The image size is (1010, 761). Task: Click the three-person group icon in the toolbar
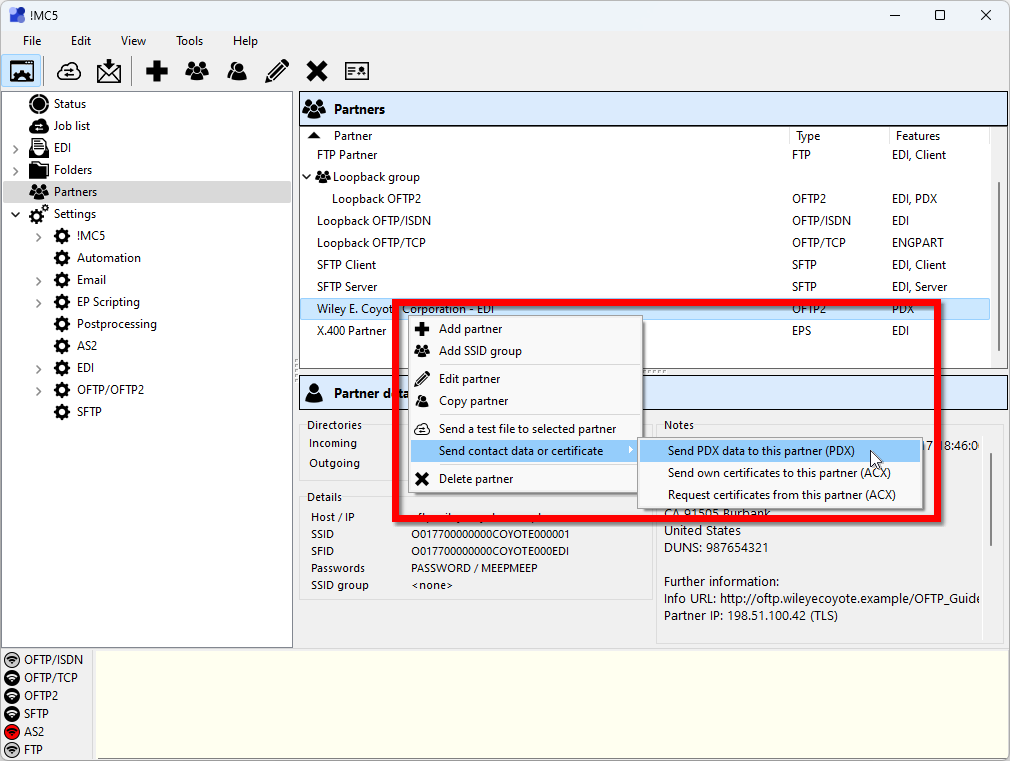(197, 71)
